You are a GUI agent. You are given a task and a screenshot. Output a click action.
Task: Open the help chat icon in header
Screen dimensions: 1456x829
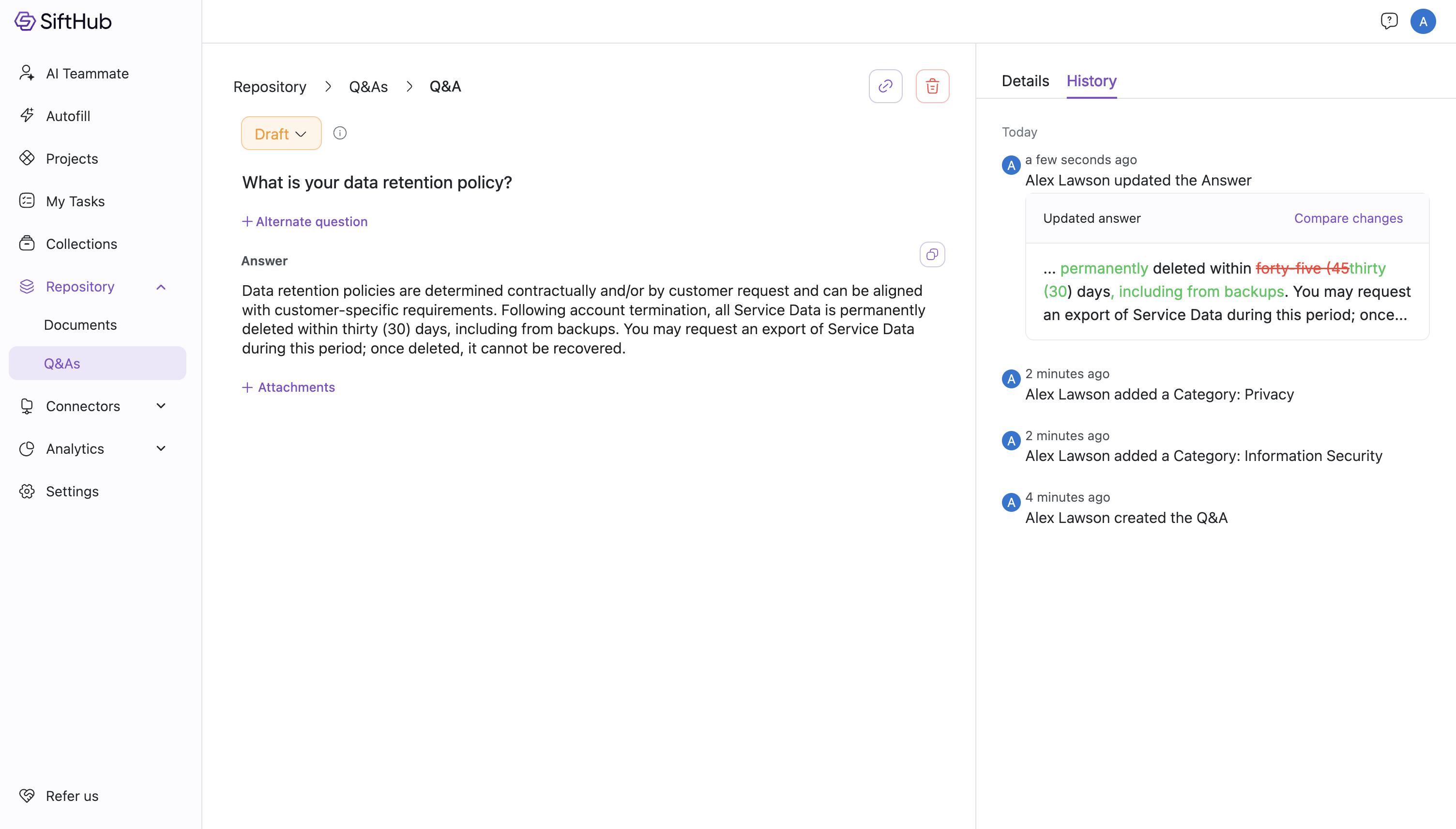pos(1389,22)
